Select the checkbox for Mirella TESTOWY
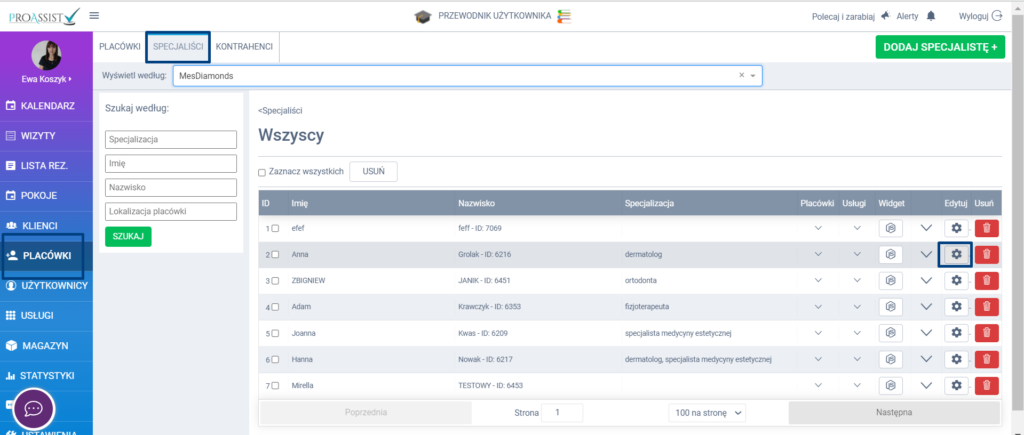This screenshot has width=1024, height=435. click(x=276, y=385)
